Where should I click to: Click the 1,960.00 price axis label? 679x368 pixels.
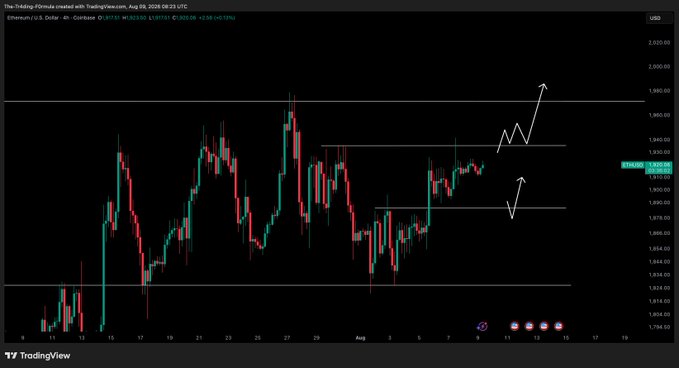click(x=659, y=115)
